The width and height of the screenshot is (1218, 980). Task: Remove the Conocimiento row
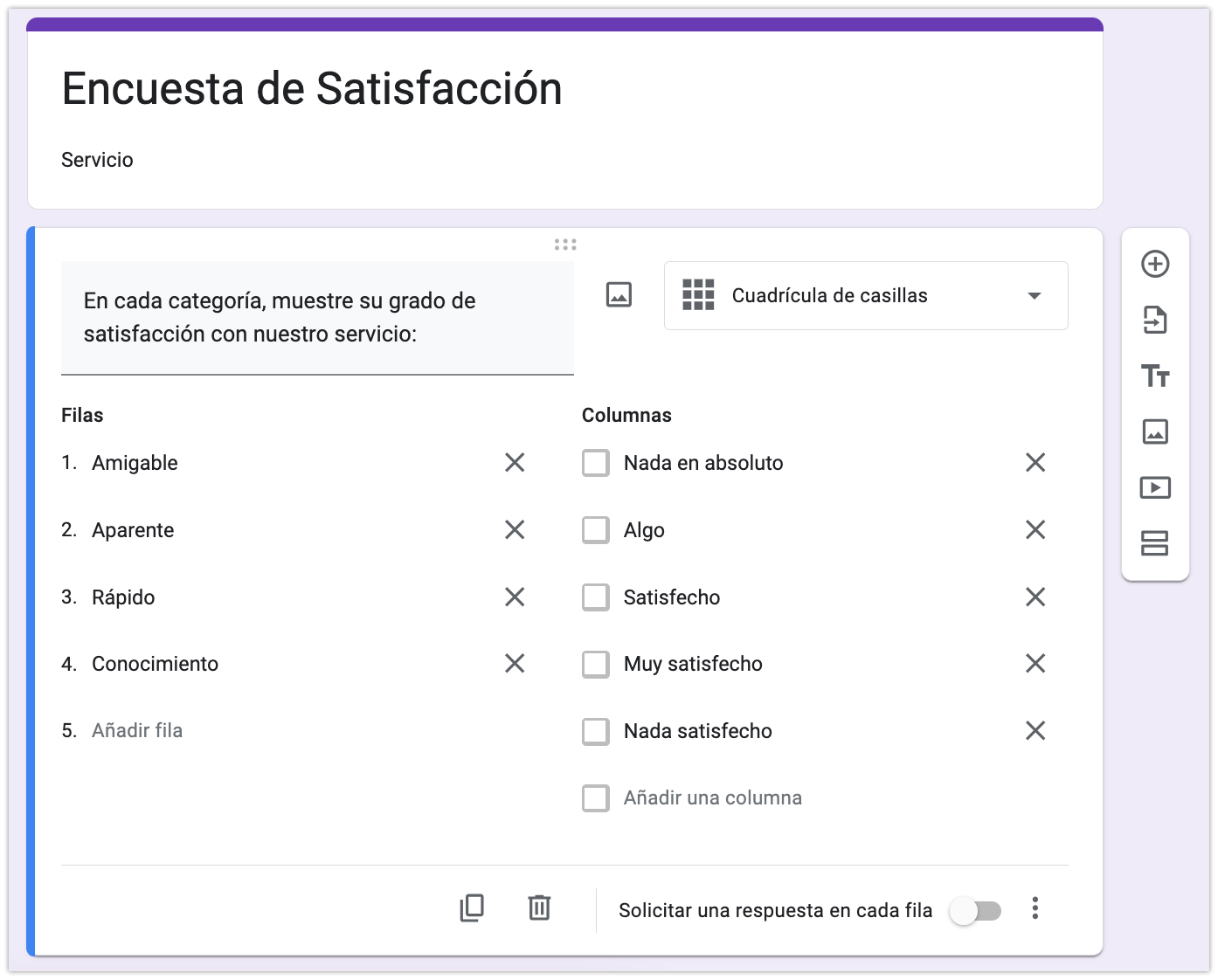[515, 663]
